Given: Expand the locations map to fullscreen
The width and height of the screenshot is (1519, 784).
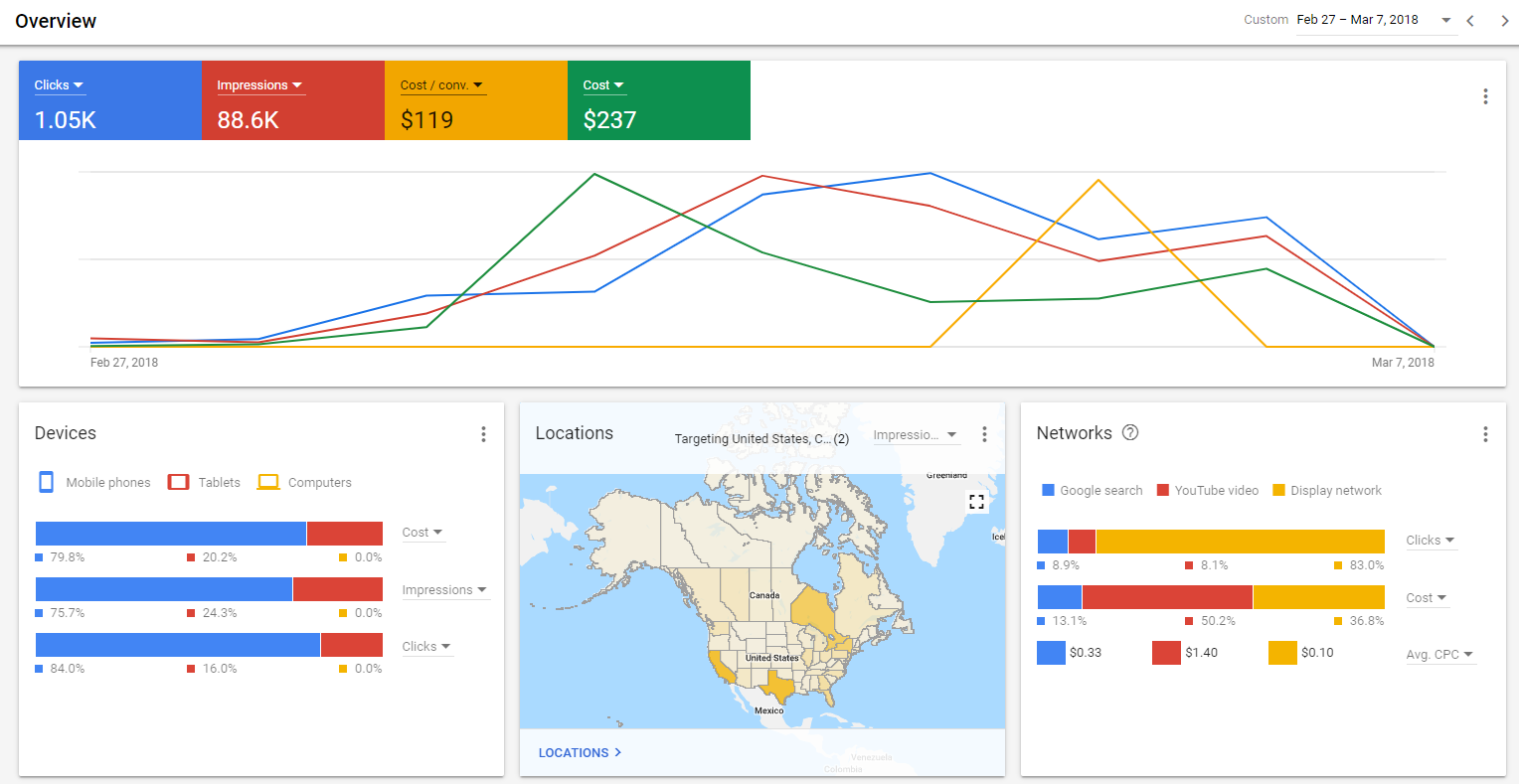Looking at the screenshot, I should [x=976, y=502].
